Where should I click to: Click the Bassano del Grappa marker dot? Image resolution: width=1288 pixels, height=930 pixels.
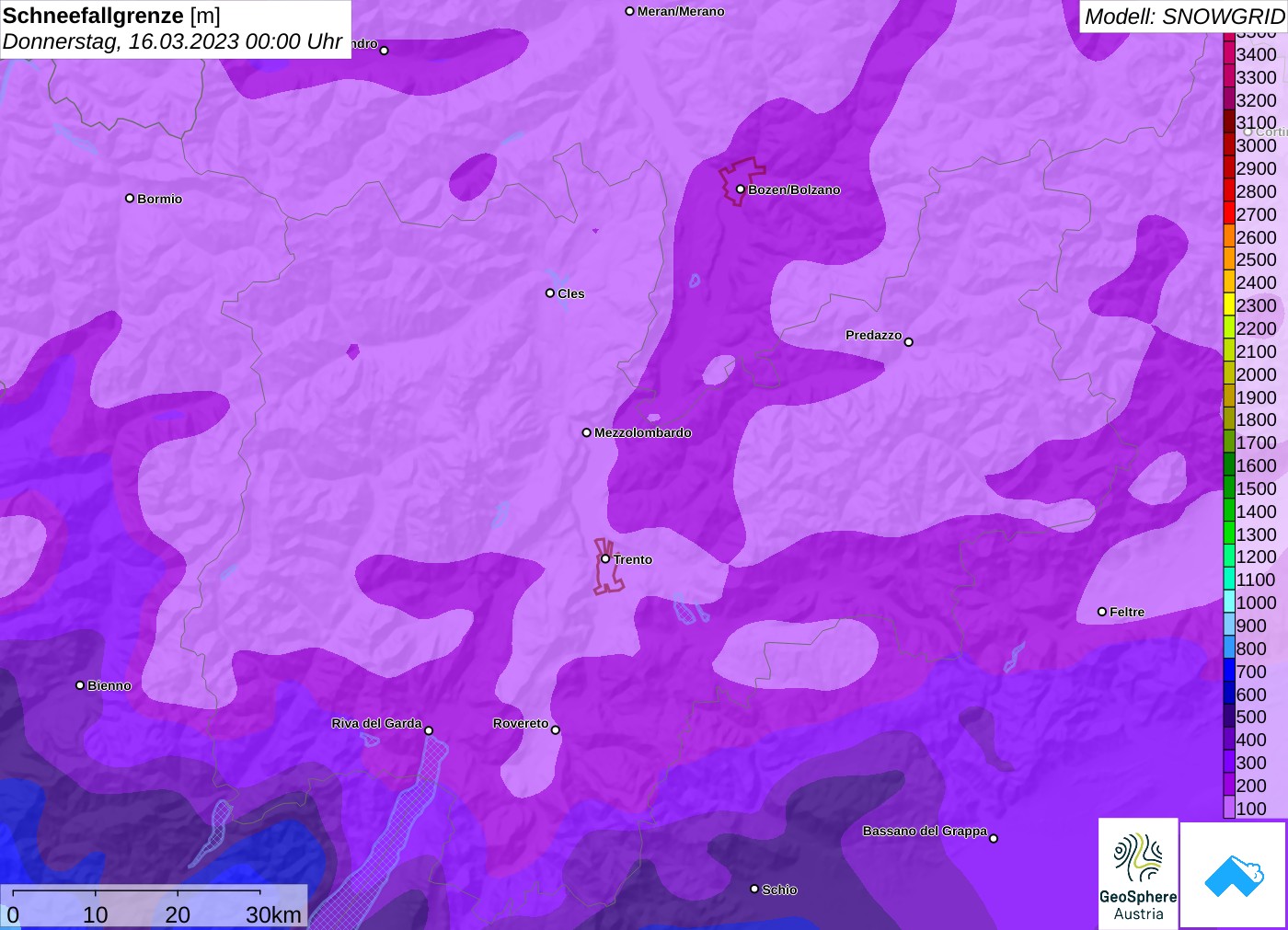994,838
